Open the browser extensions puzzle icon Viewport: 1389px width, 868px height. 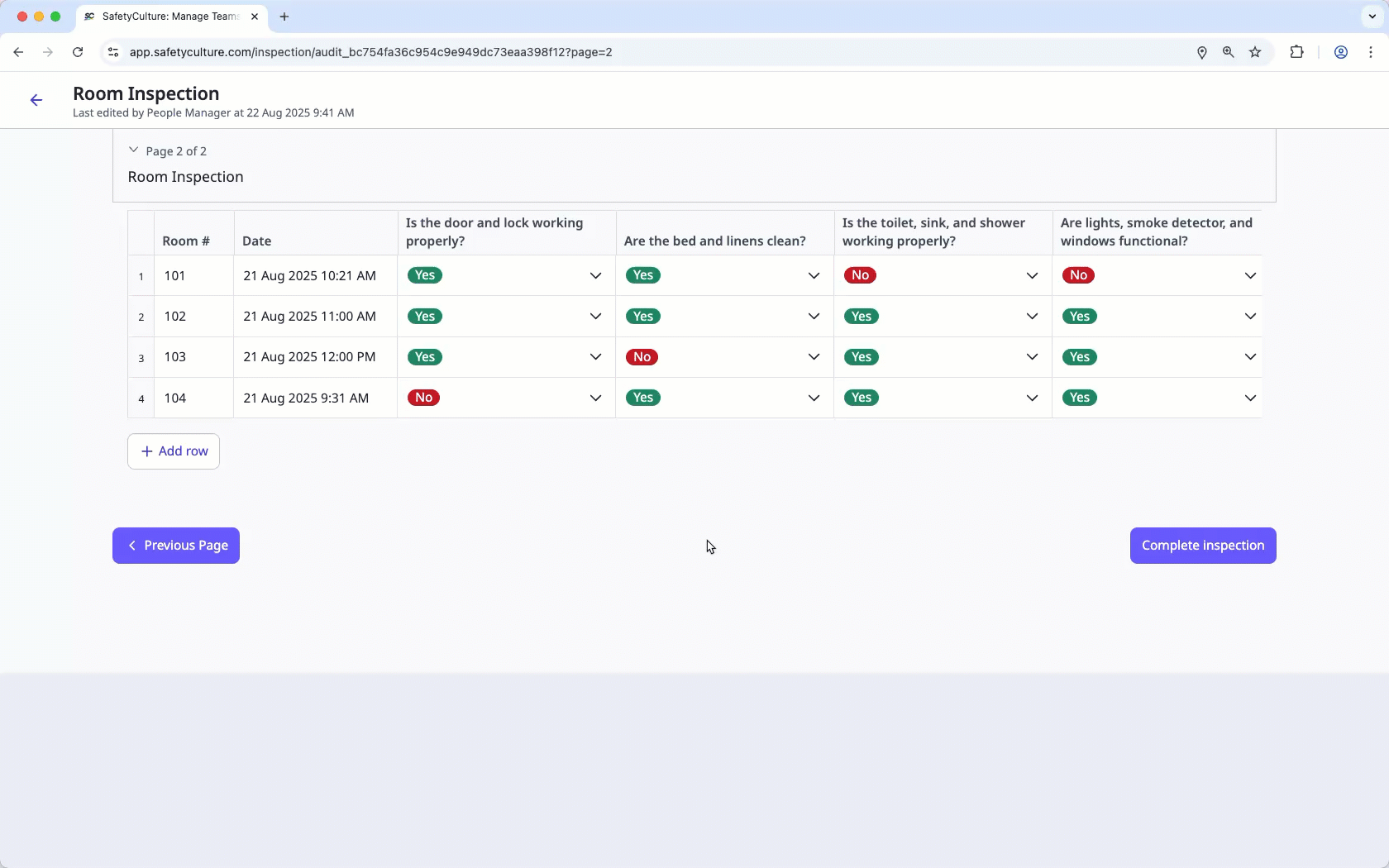click(x=1296, y=52)
